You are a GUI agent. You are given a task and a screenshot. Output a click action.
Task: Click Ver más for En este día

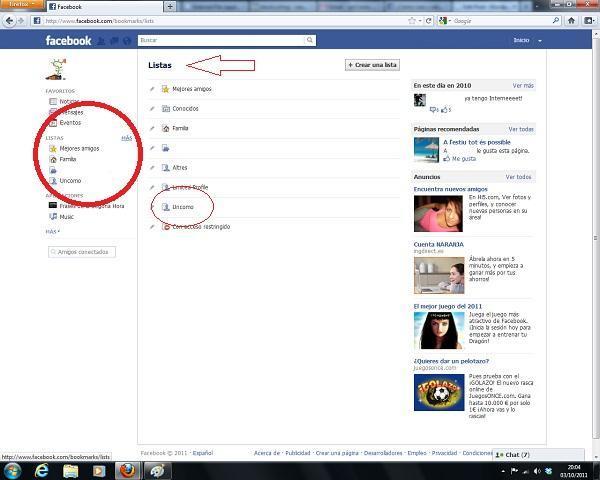pos(523,86)
